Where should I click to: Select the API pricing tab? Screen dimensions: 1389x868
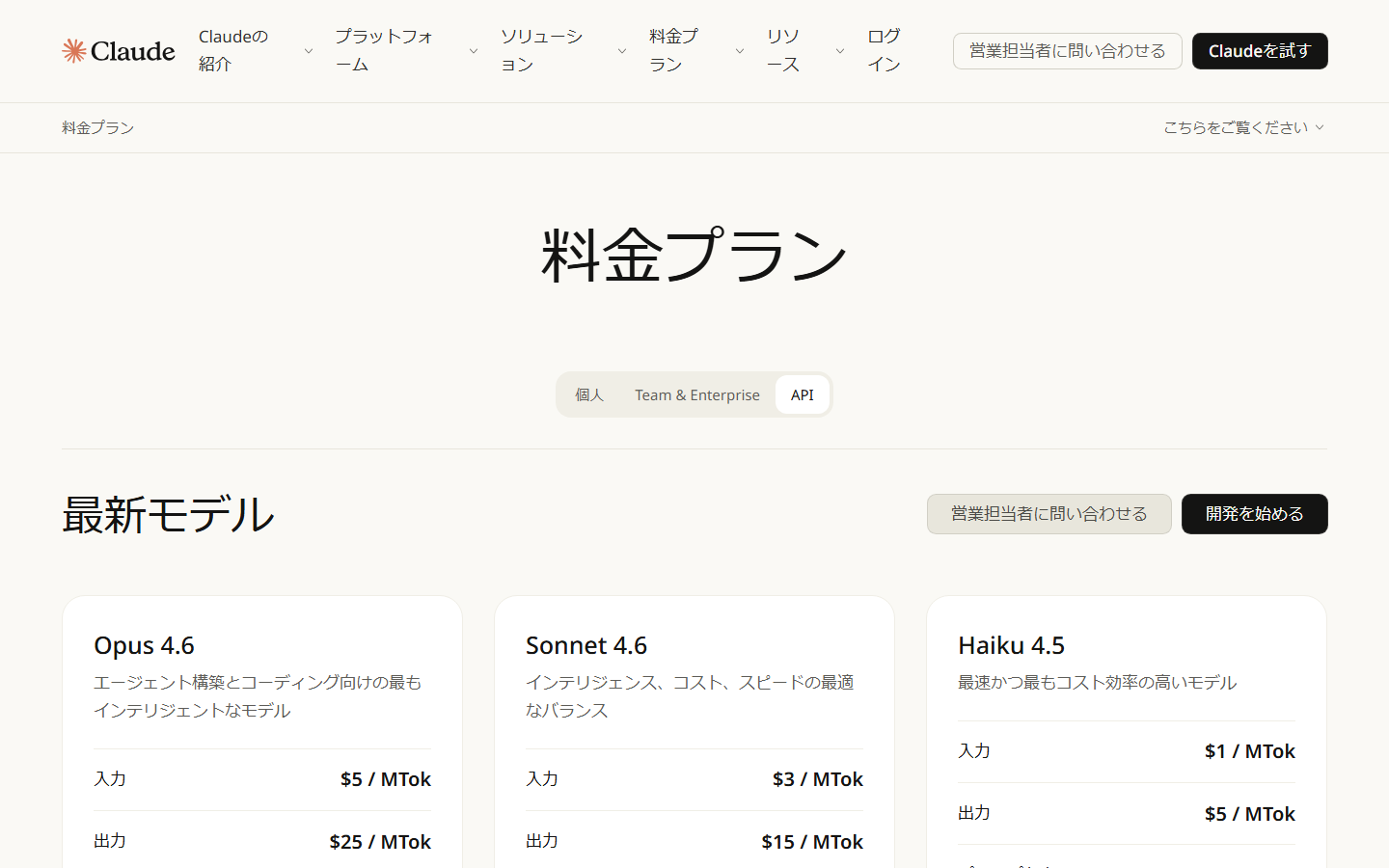(x=803, y=394)
